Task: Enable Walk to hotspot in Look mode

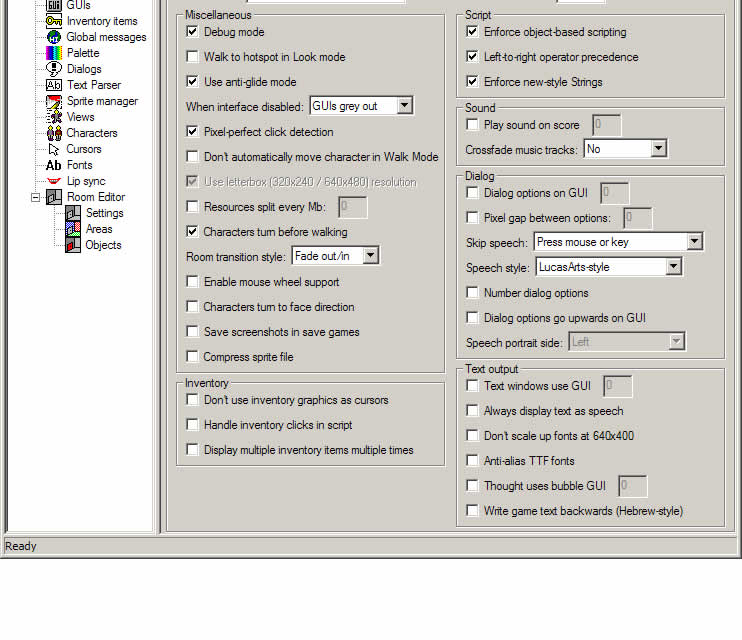Action: coord(192,57)
